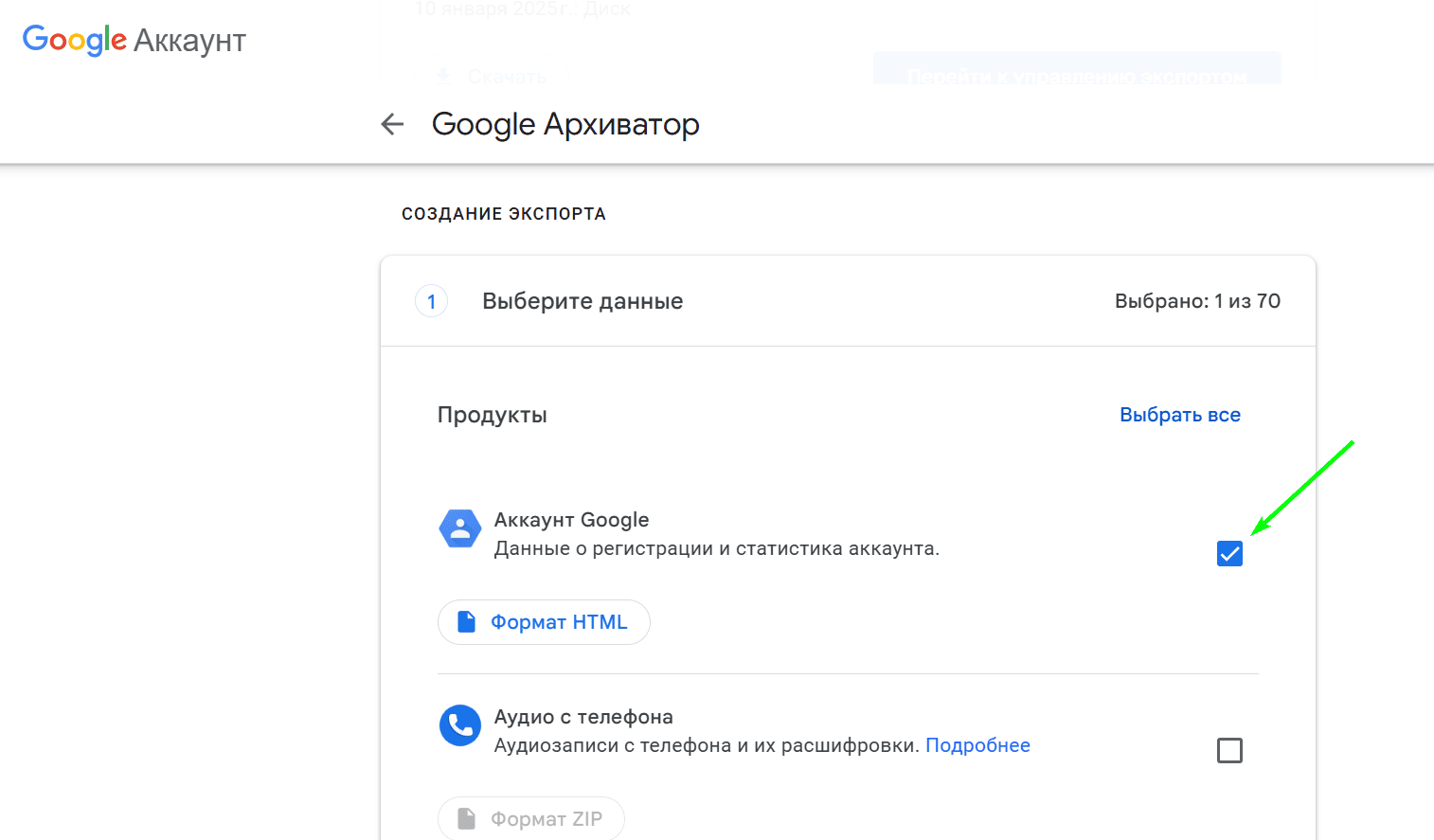This screenshot has width=1434, height=840.
Task: Click the blue phone icon for audio
Action: [x=460, y=725]
